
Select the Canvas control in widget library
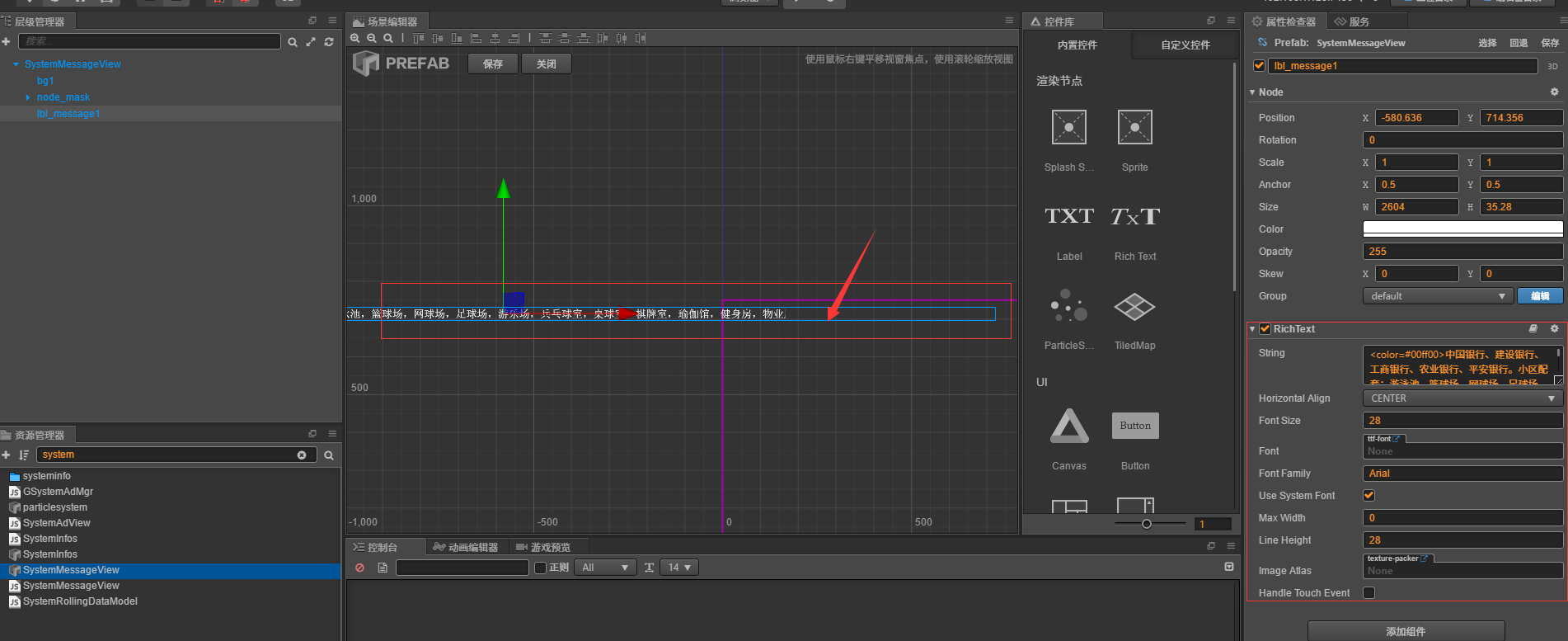(x=1069, y=426)
